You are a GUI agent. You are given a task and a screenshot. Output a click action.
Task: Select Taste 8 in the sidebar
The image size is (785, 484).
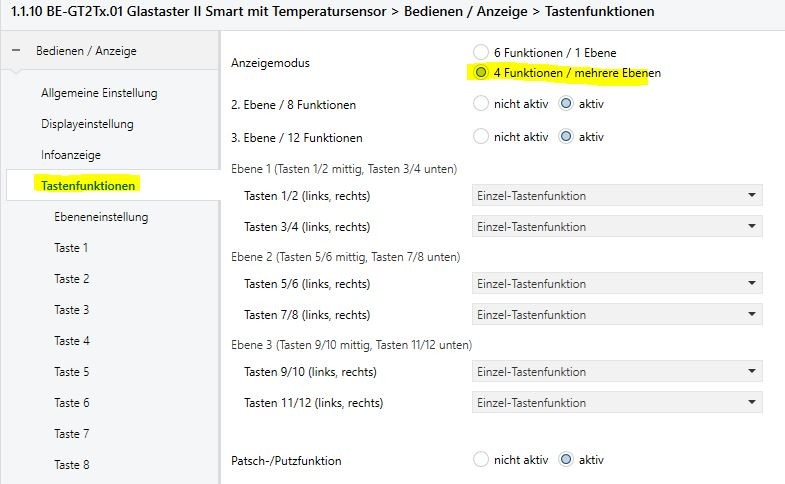point(72,465)
